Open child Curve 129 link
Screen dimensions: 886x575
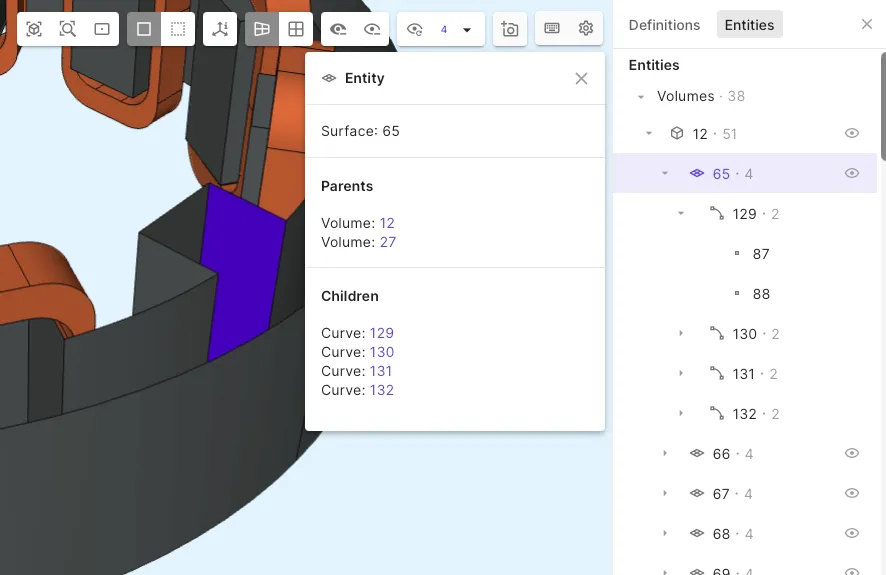coord(381,333)
